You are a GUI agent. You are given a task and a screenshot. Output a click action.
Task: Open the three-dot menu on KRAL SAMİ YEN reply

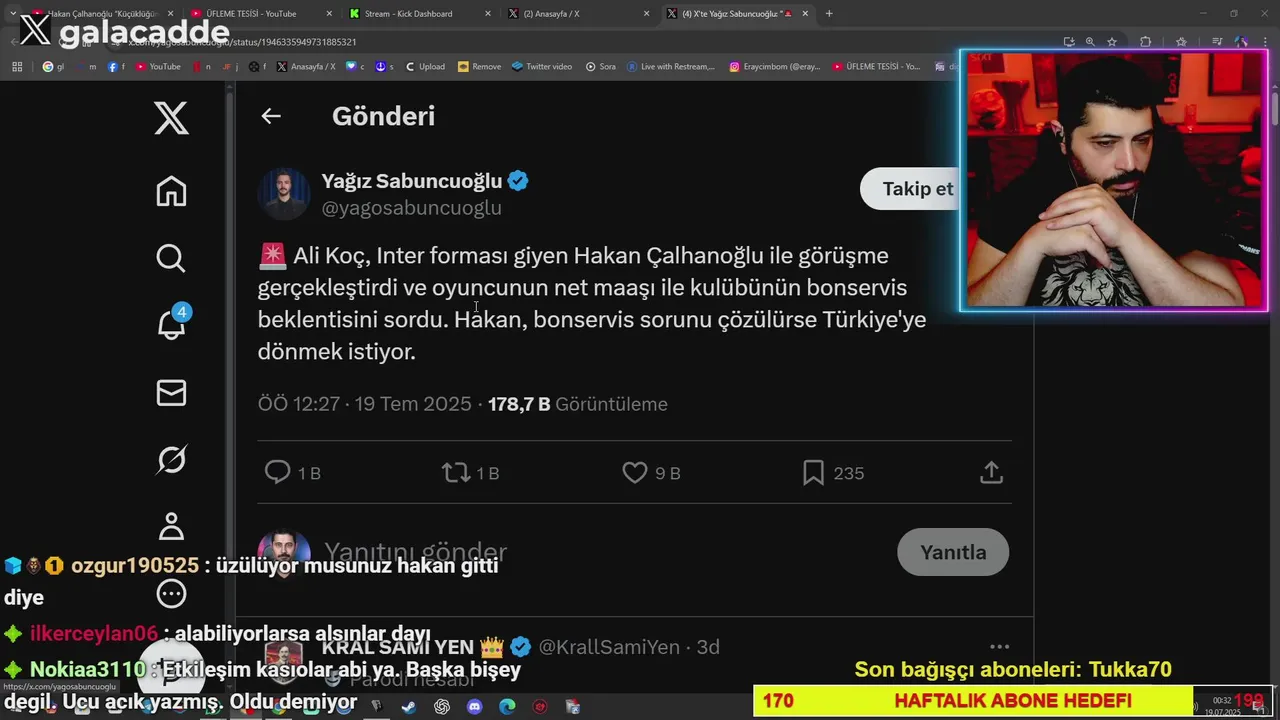click(x=999, y=647)
